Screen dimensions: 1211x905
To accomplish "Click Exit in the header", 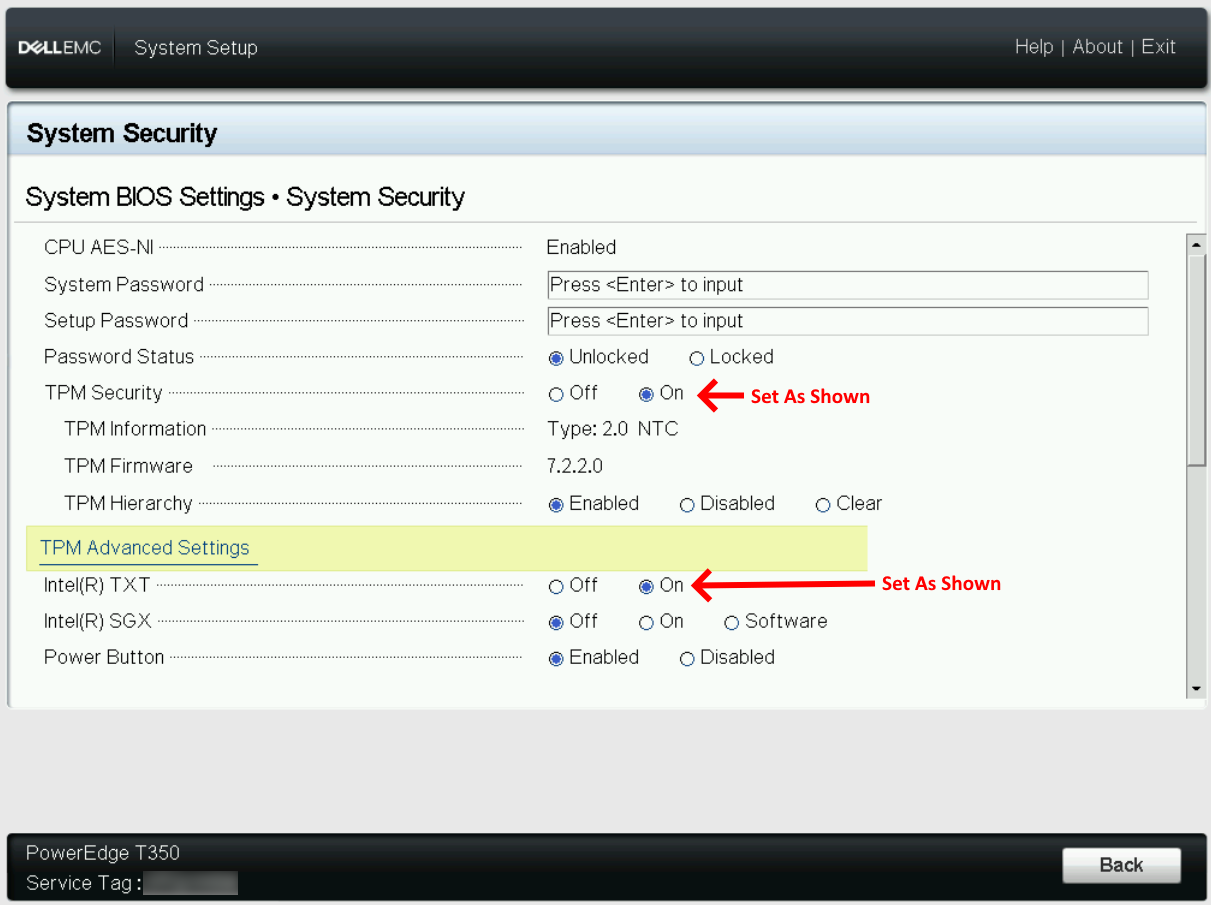I will (1158, 47).
